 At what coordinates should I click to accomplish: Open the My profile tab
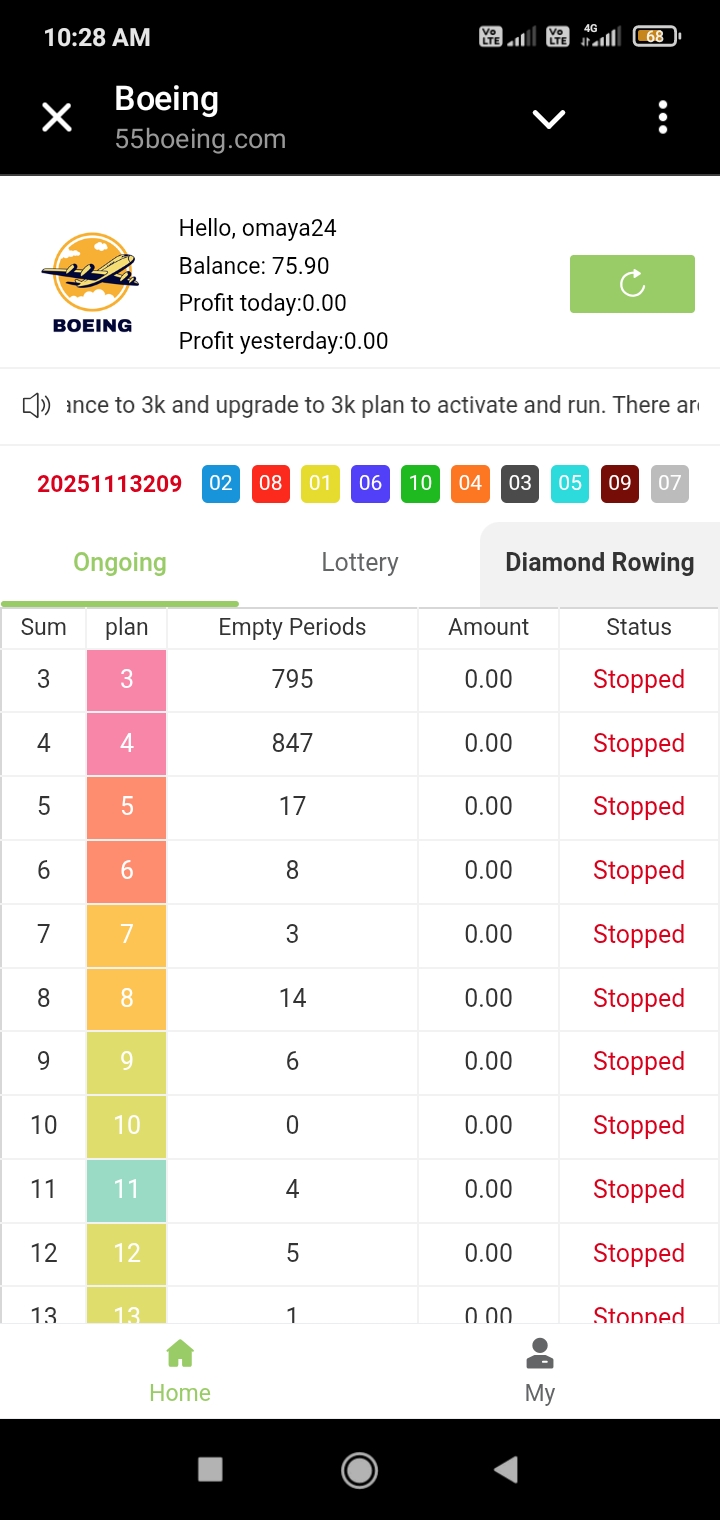click(540, 1372)
